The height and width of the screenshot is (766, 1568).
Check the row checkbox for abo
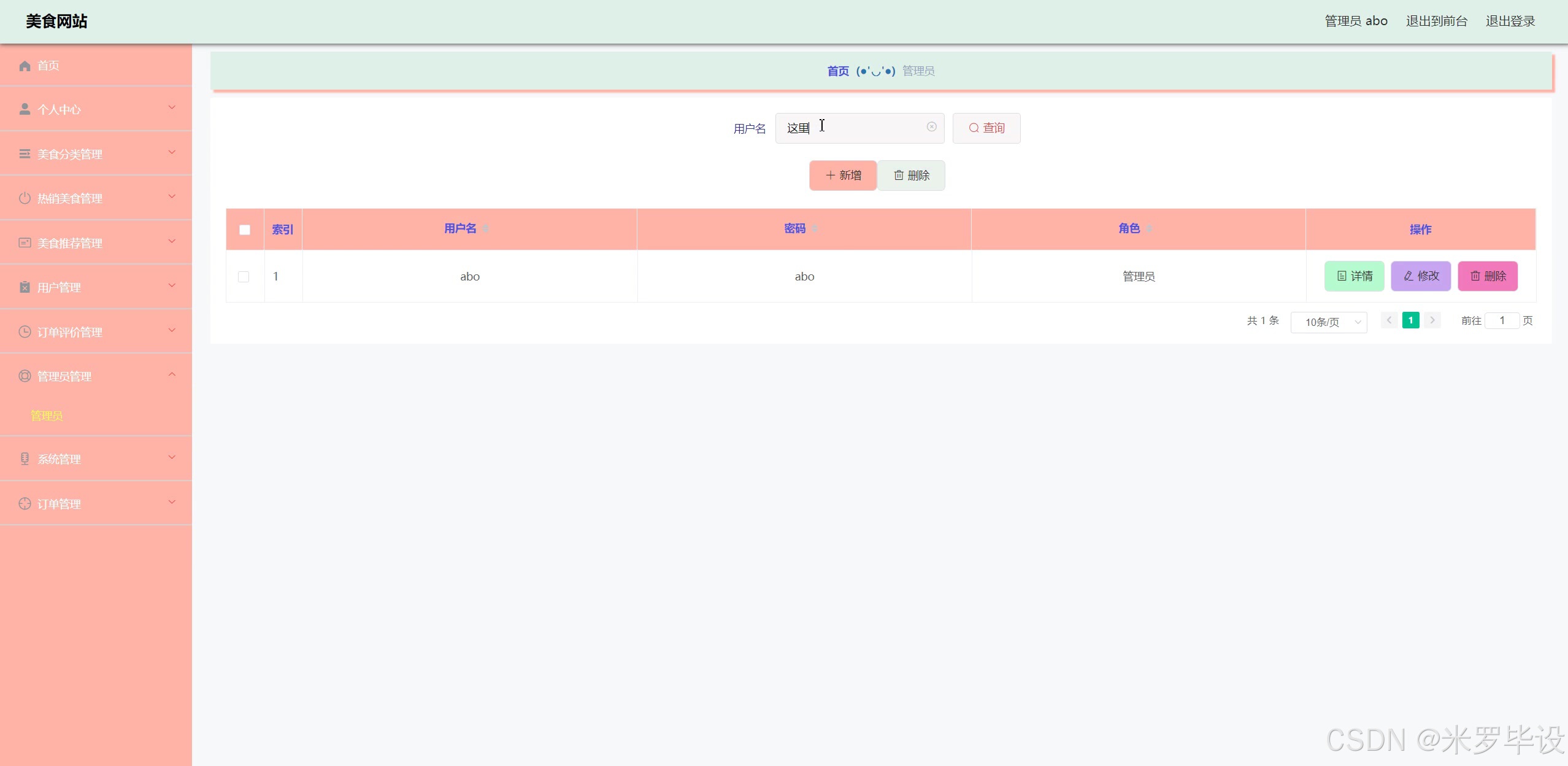tap(244, 277)
